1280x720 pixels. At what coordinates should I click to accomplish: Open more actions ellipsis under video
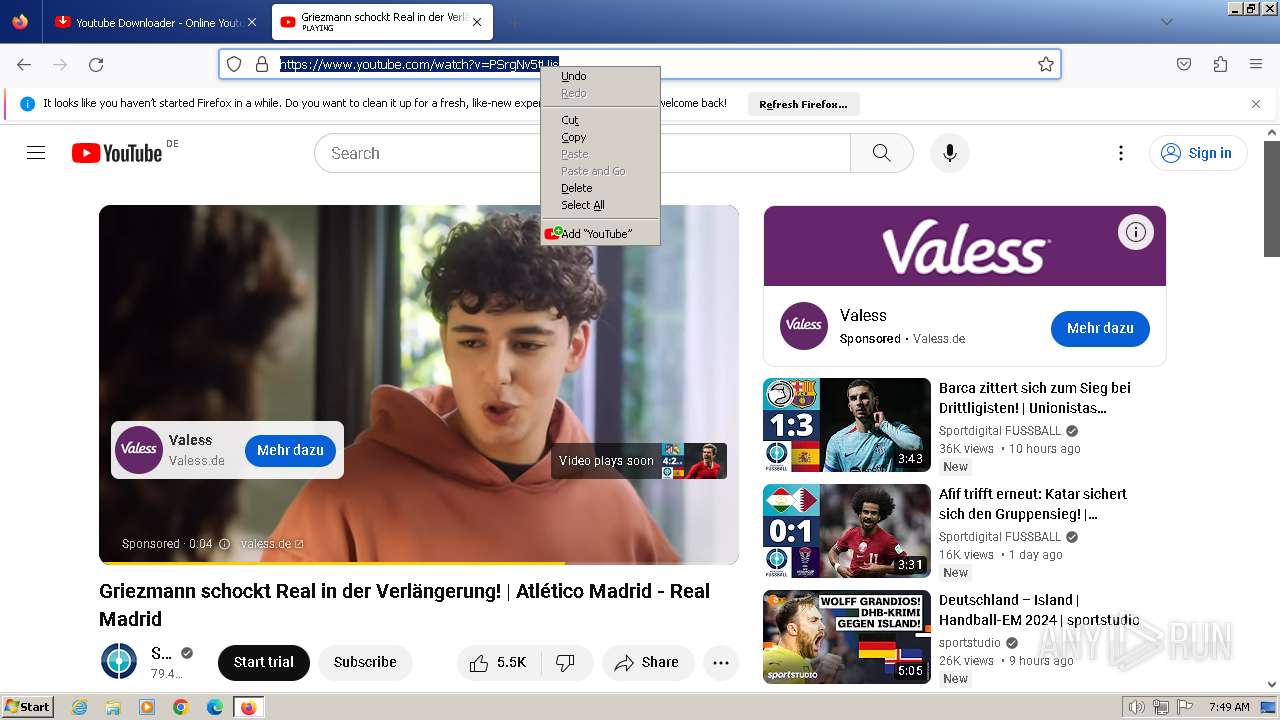[x=721, y=662]
